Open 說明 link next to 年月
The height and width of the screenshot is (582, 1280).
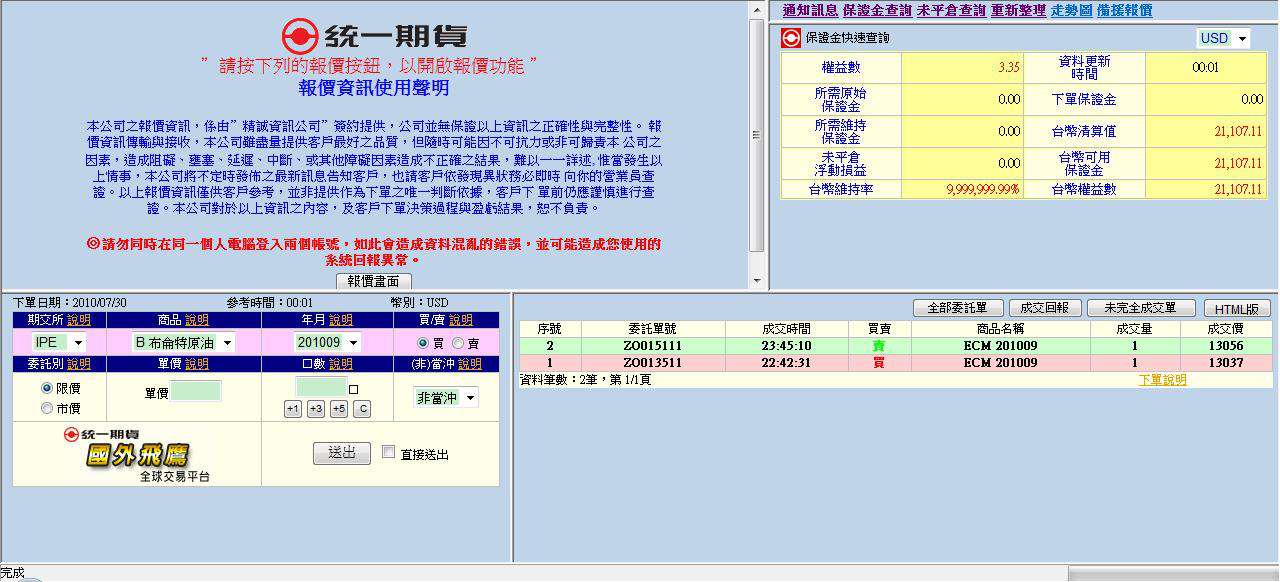pyautogui.click(x=341, y=320)
